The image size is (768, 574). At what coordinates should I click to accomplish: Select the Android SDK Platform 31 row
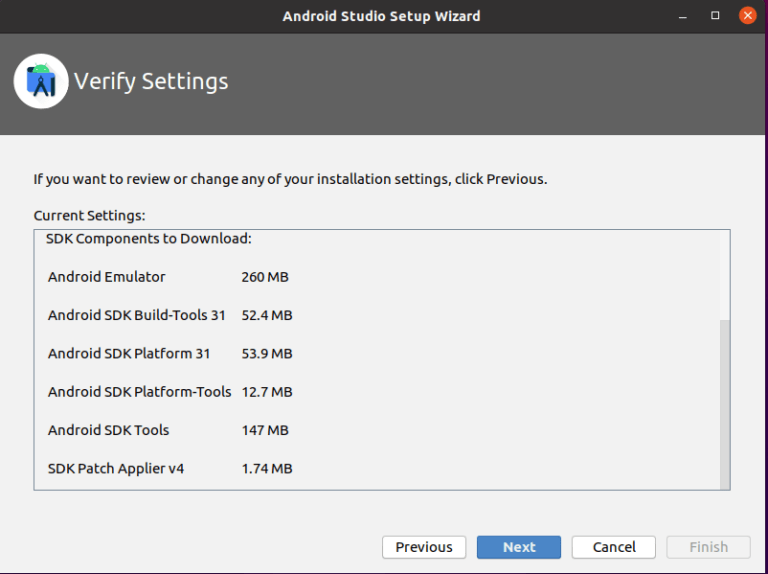pos(129,354)
